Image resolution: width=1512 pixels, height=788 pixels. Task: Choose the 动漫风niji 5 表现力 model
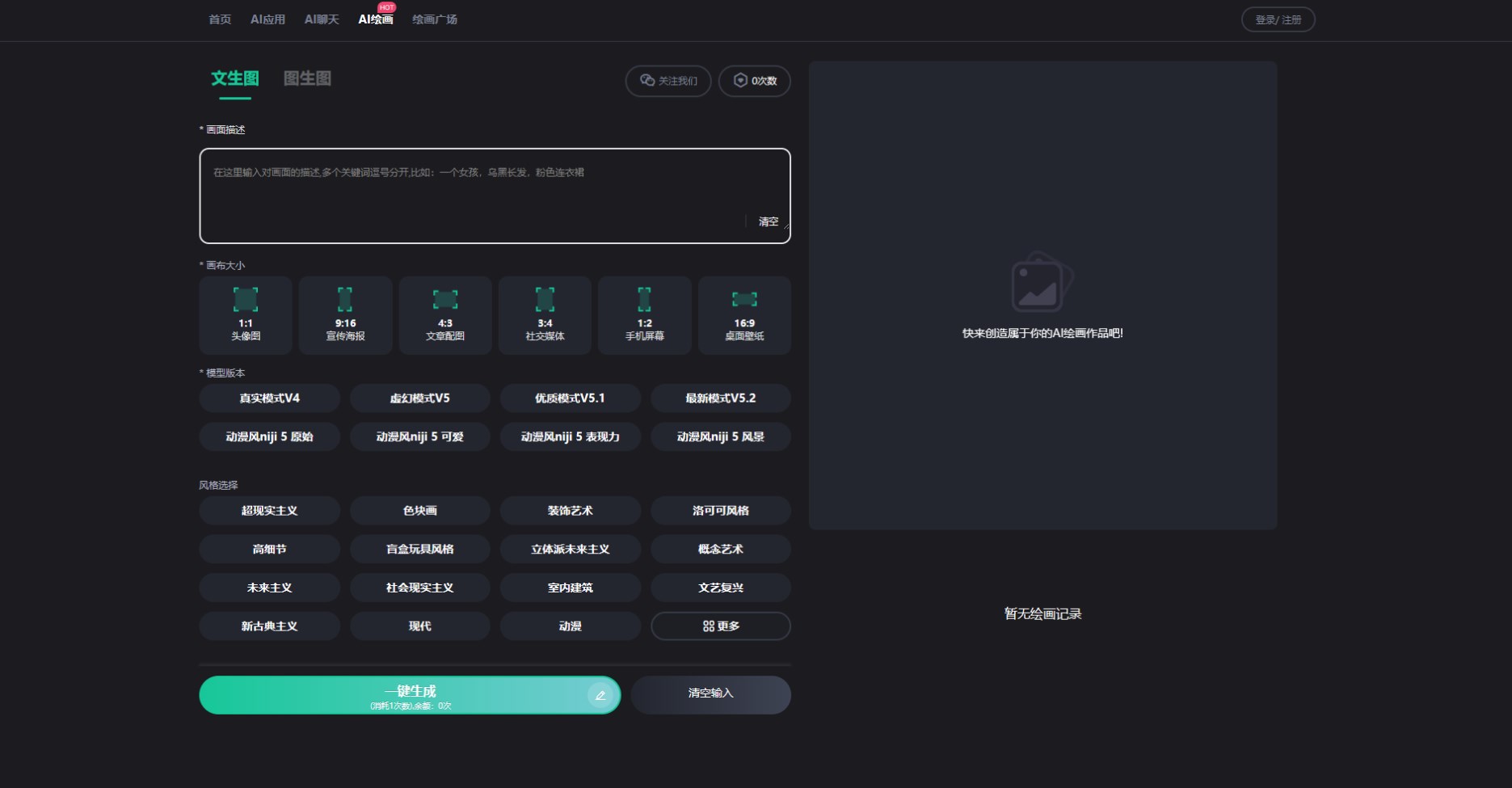pyautogui.click(x=570, y=436)
